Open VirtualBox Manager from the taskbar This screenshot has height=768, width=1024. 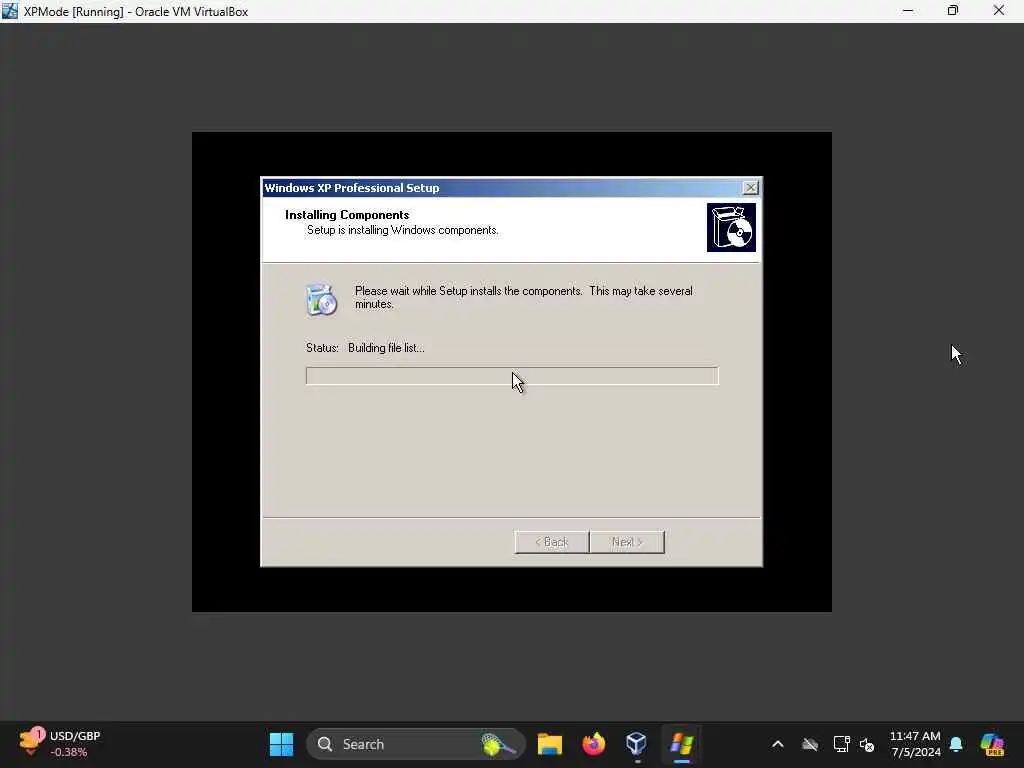coord(636,744)
